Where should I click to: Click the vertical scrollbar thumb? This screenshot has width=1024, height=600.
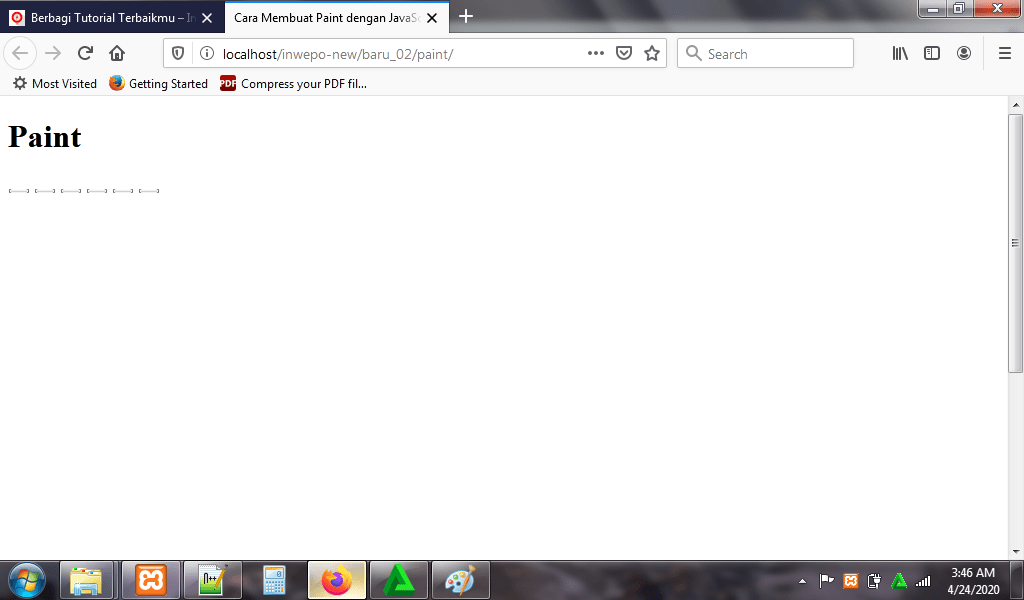tap(1015, 243)
